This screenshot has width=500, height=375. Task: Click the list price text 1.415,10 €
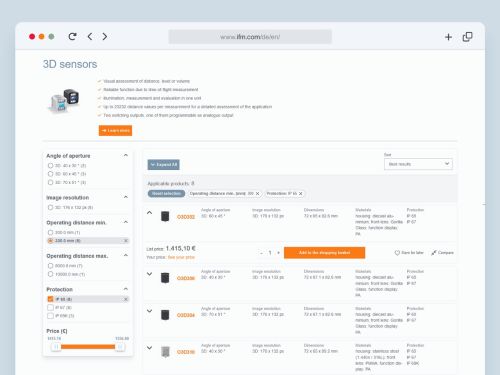[x=181, y=248]
